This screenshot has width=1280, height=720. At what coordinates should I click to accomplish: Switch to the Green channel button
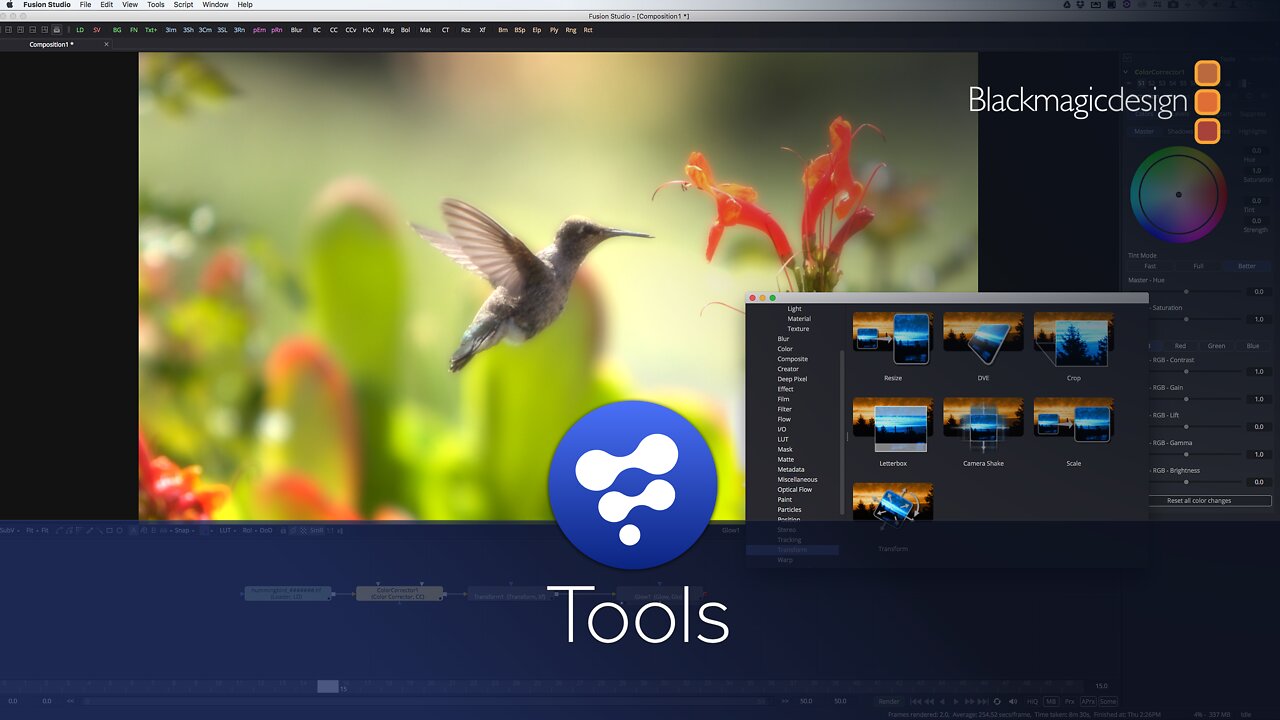[1216, 346]
